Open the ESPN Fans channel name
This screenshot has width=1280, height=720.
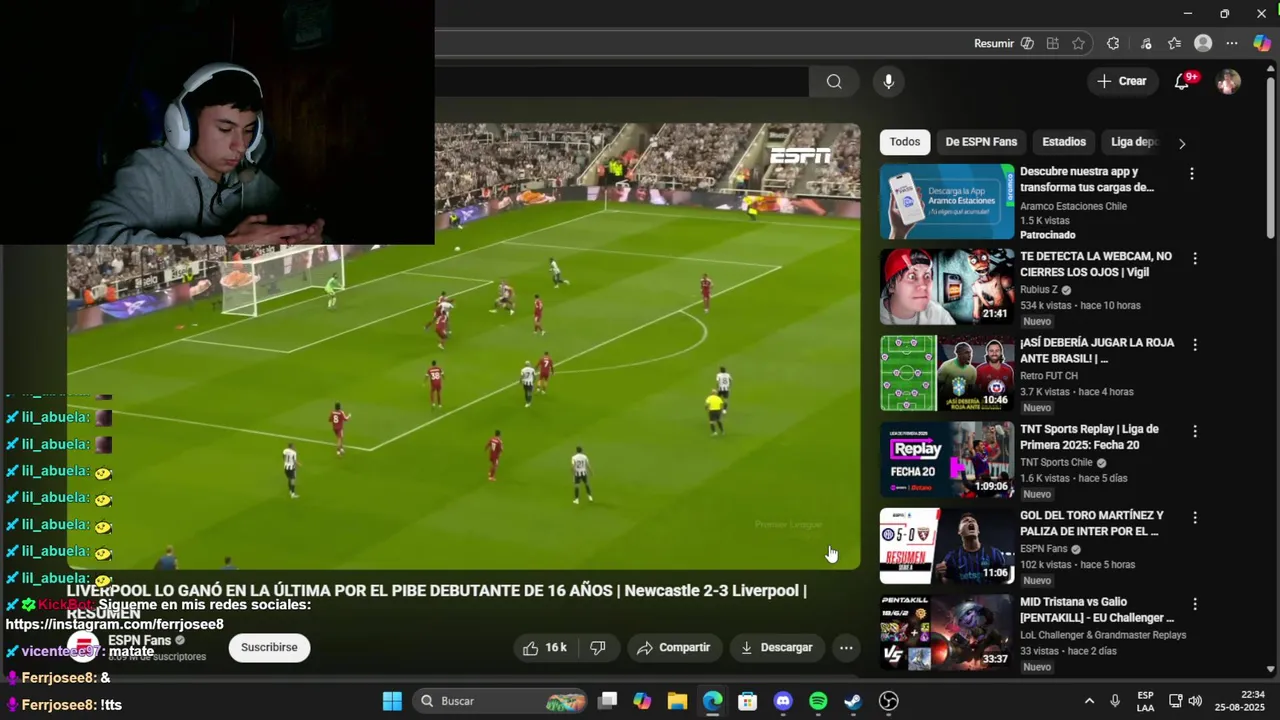coord(140,640)
